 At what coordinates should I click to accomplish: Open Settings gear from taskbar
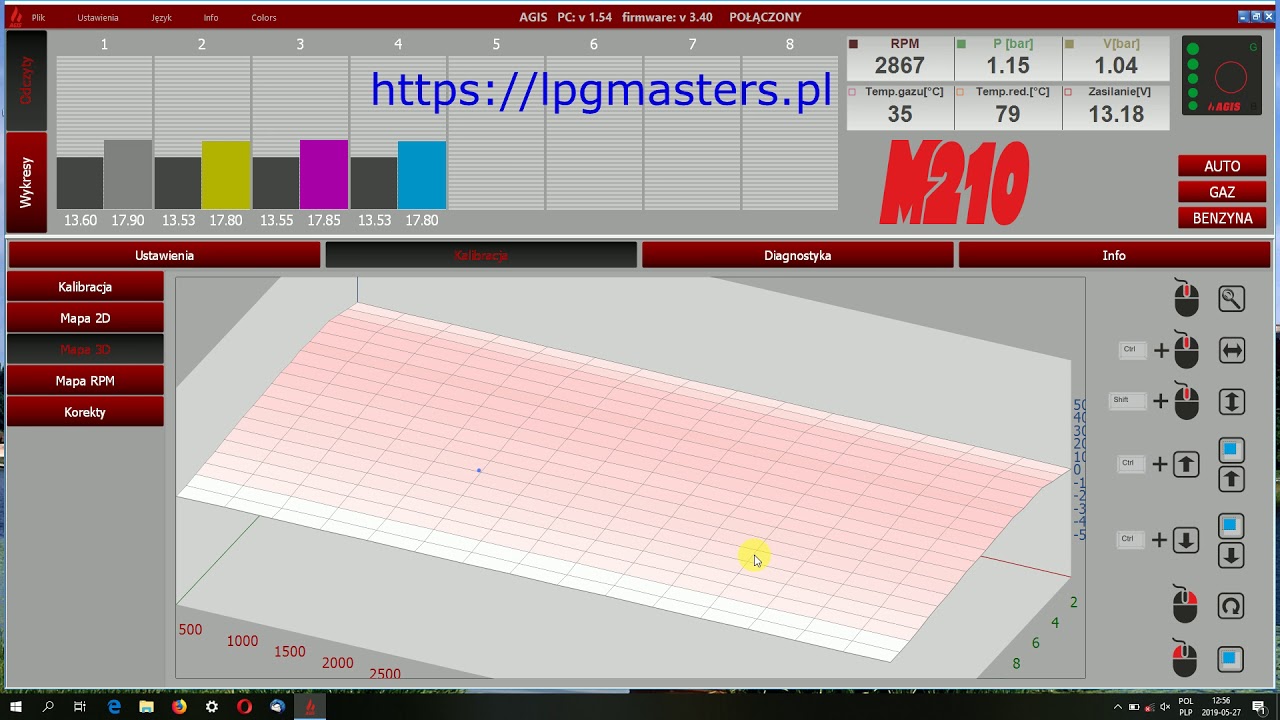[x=212, y=706]
